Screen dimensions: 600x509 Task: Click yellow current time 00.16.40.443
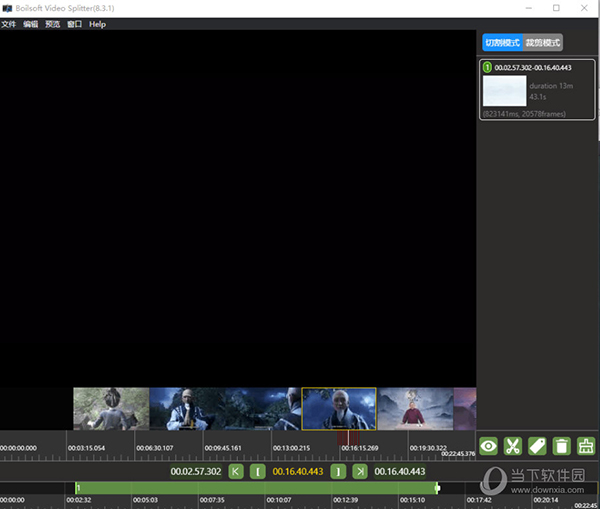(x=298, y=471)
